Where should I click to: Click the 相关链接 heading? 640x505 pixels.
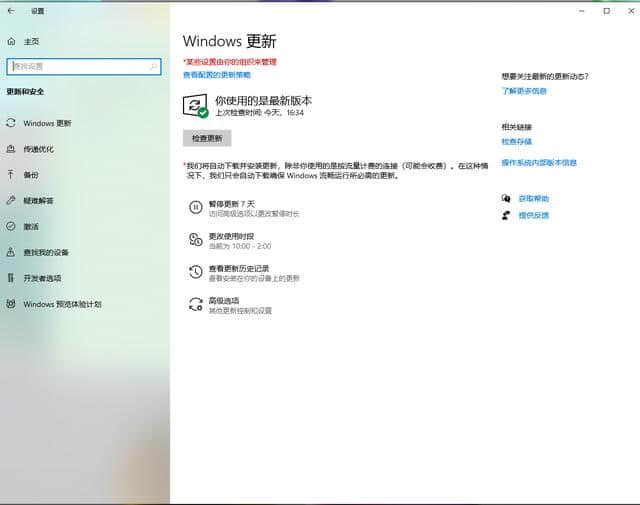click(517, 127)
